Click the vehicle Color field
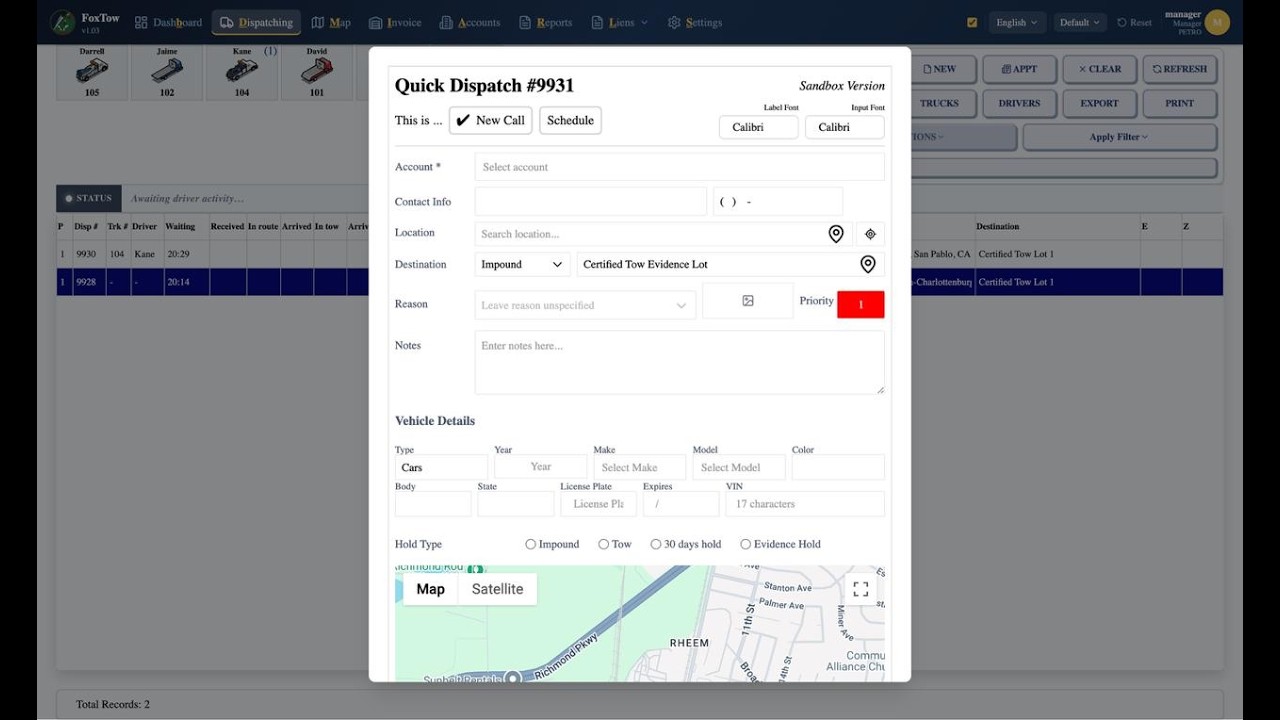The image size is (1280, 720). (x=838, y=467)
